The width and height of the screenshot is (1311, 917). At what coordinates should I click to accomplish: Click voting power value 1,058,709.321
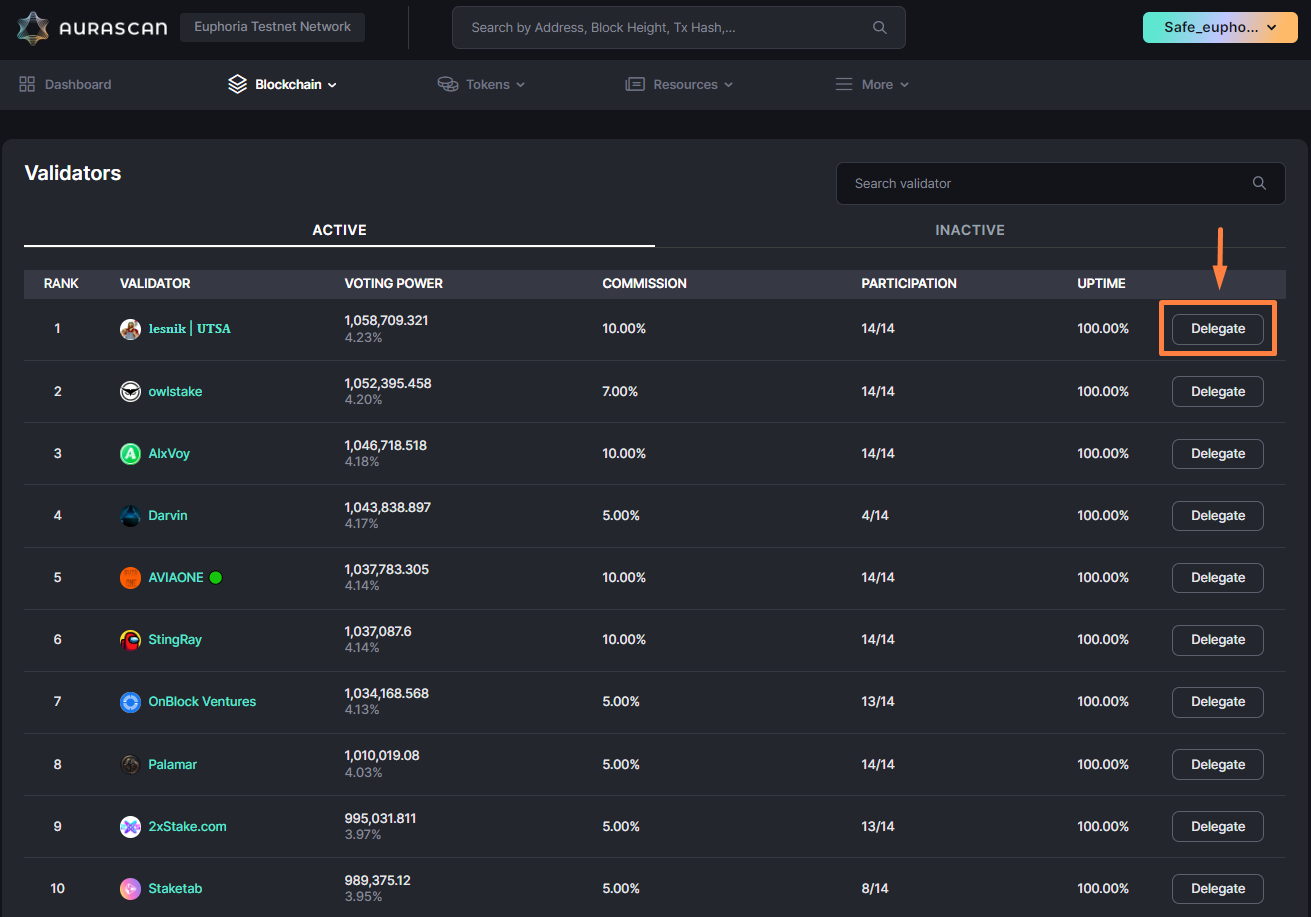[x=386, y=321]
